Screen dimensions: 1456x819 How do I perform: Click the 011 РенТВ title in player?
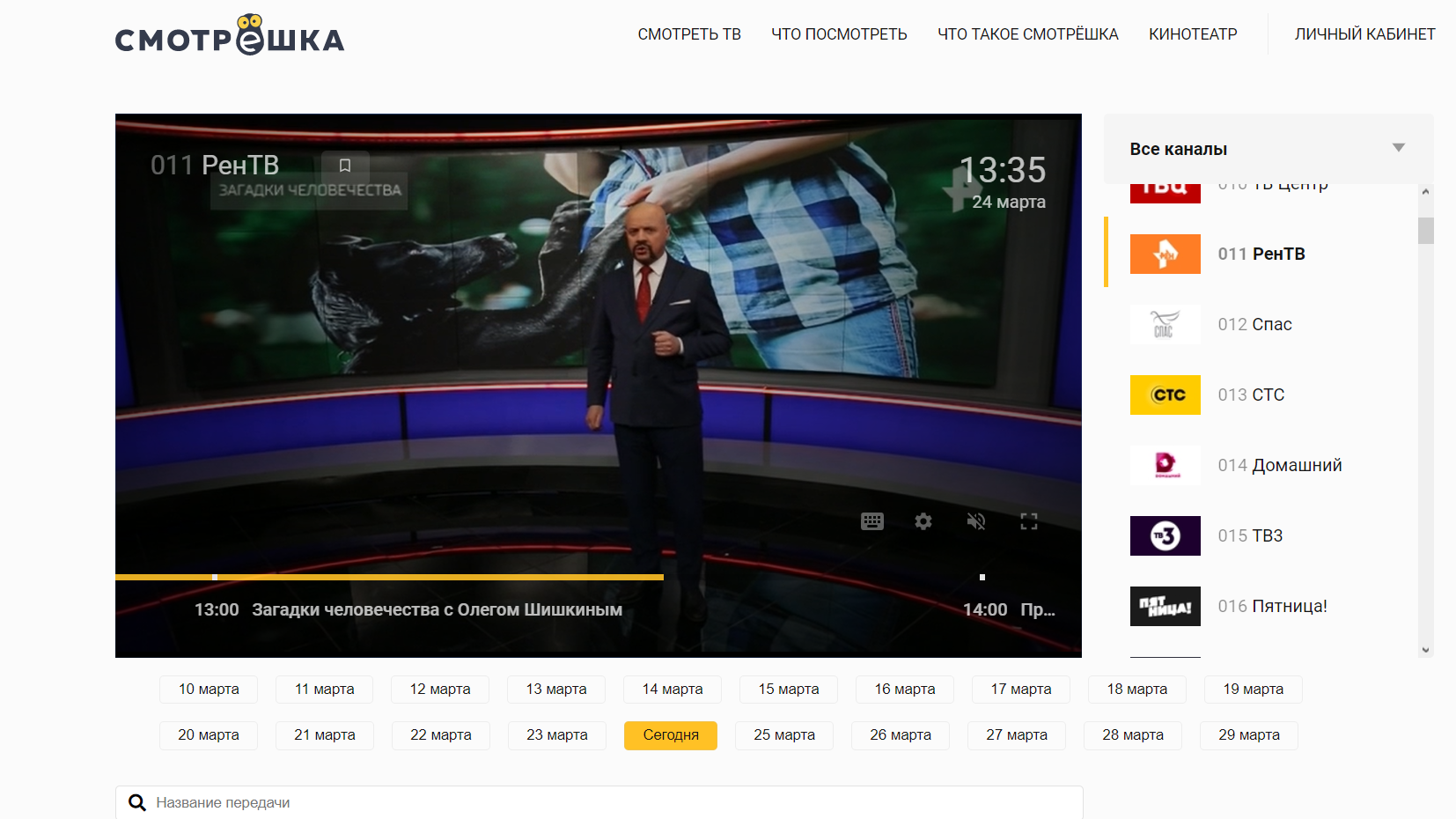click(215, 165)
